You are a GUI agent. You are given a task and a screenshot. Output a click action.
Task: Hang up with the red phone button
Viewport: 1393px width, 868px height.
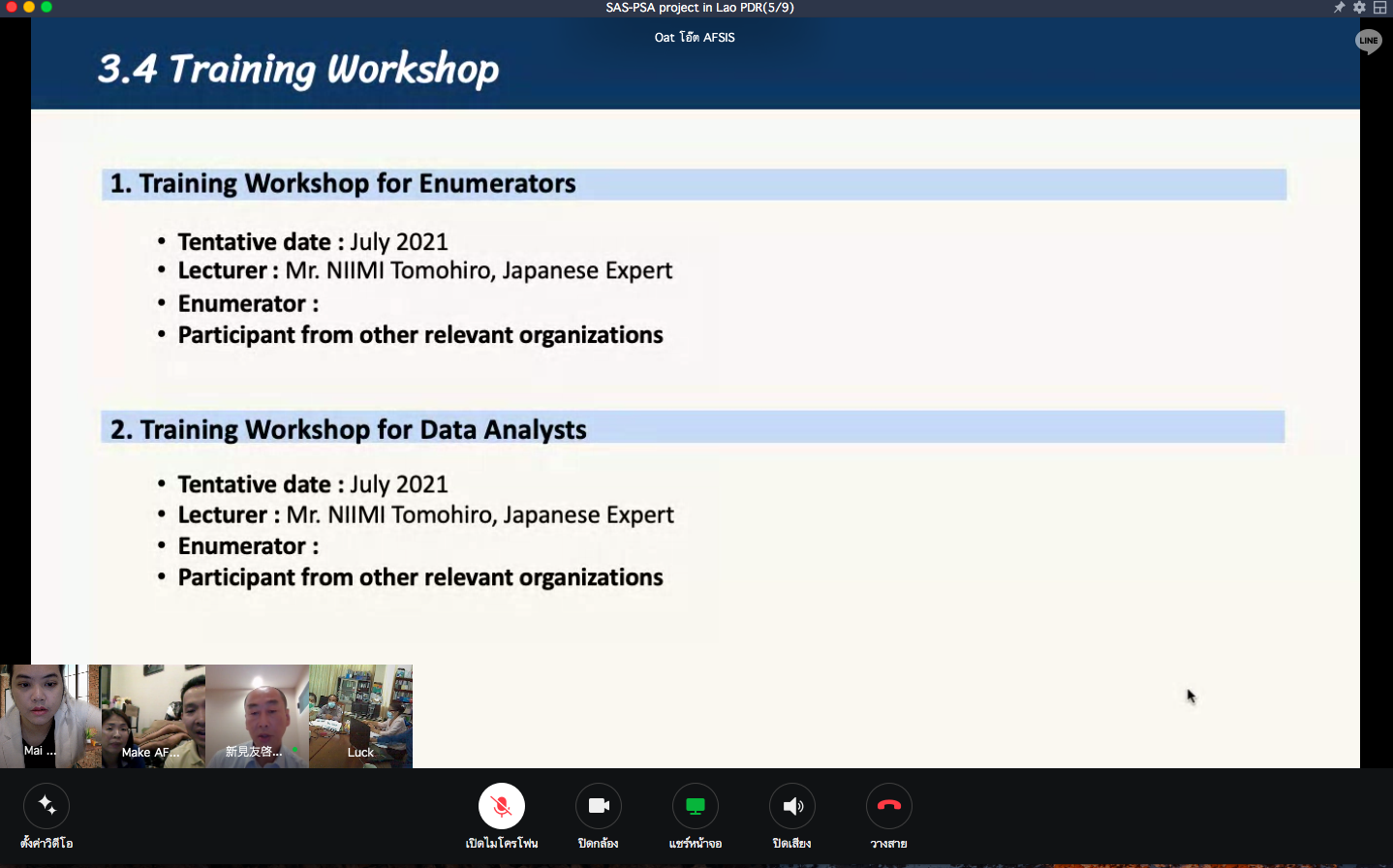[x=889, y=806]
